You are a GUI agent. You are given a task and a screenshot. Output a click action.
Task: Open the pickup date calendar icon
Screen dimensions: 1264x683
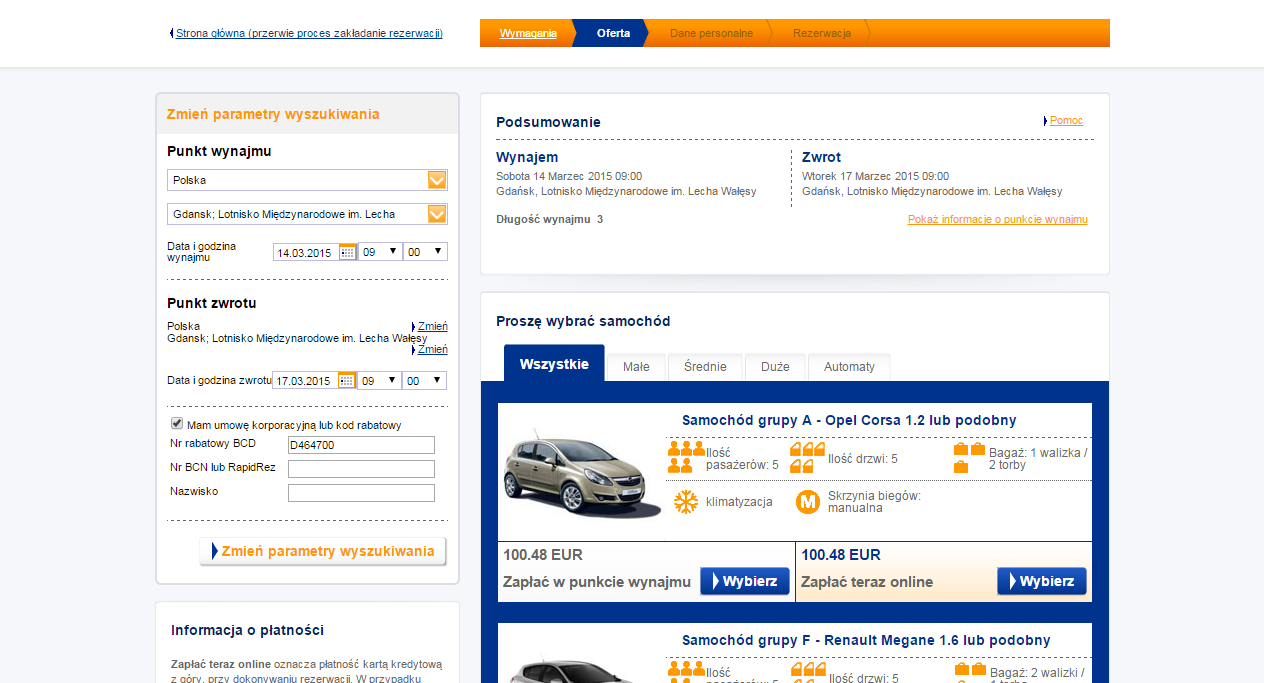coord(347,252)
